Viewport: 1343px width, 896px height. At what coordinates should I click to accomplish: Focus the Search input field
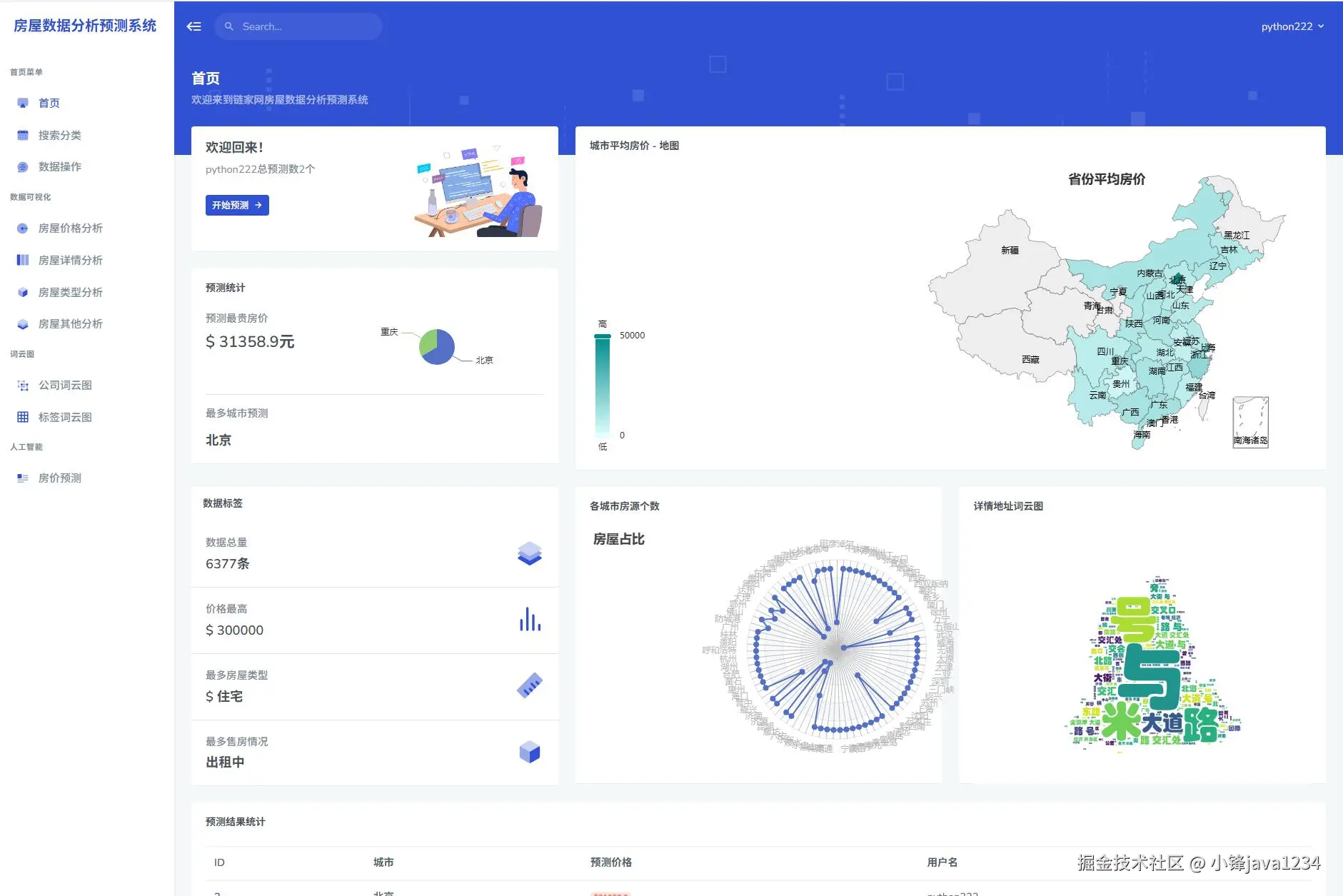point(298,26)
